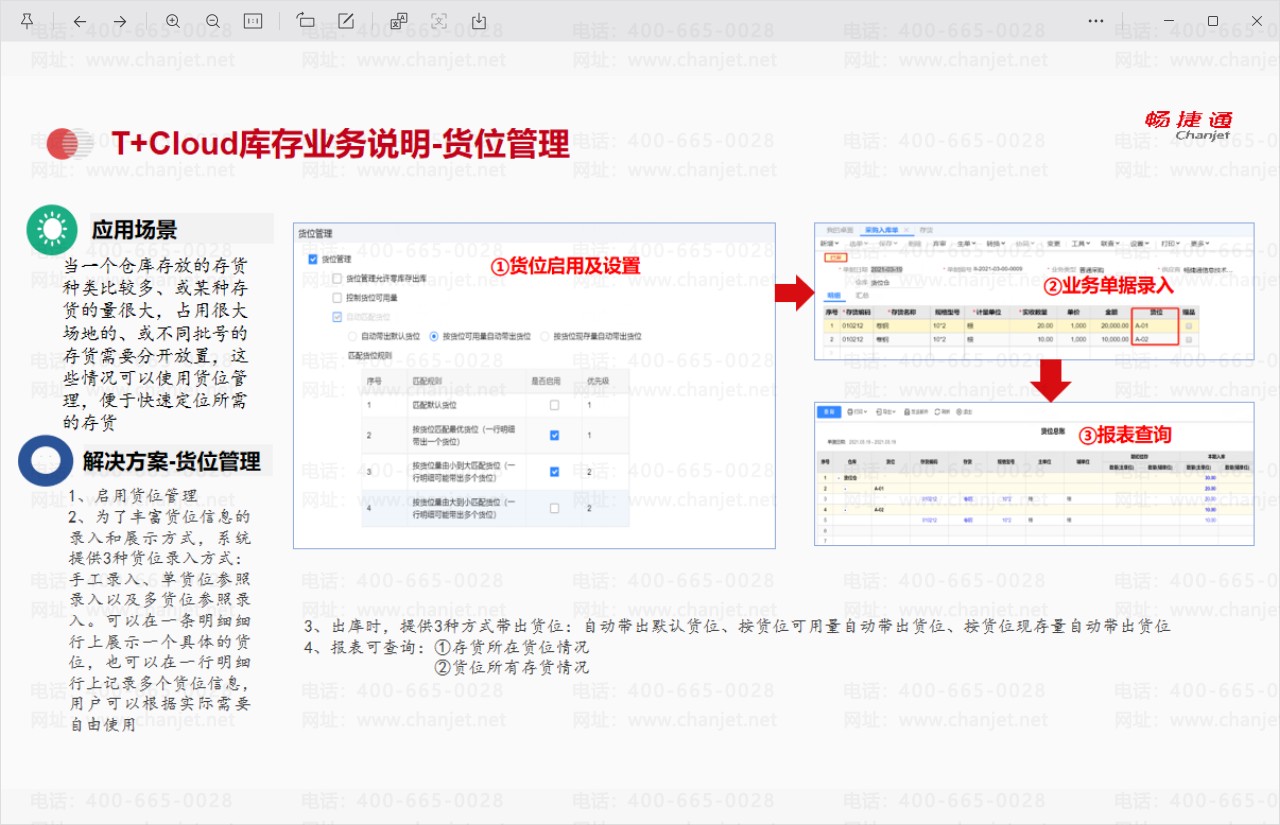Switch to the 存货 tab
This screenshot has width=1280, height=825.
(927, 229)
